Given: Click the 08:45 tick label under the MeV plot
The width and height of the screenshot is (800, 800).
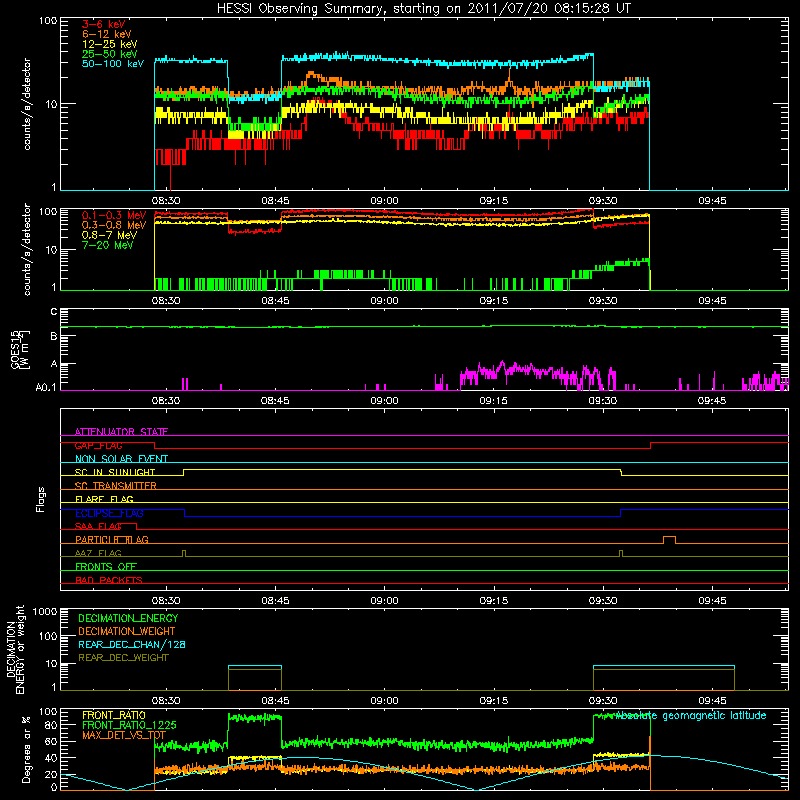Looking at the screenshot, I should (x=275, y=301).
